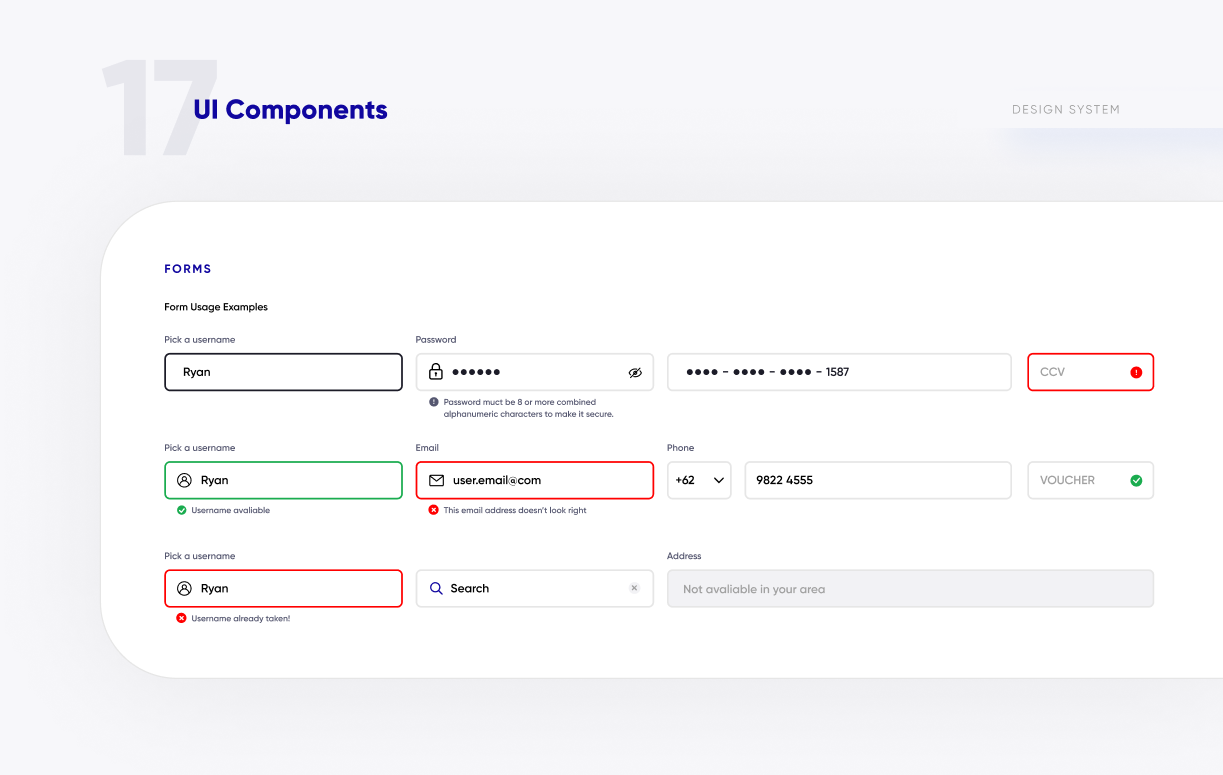Click the 'Password' field label
This screenshot has width=1223, height=775.
tap(436, 340)
